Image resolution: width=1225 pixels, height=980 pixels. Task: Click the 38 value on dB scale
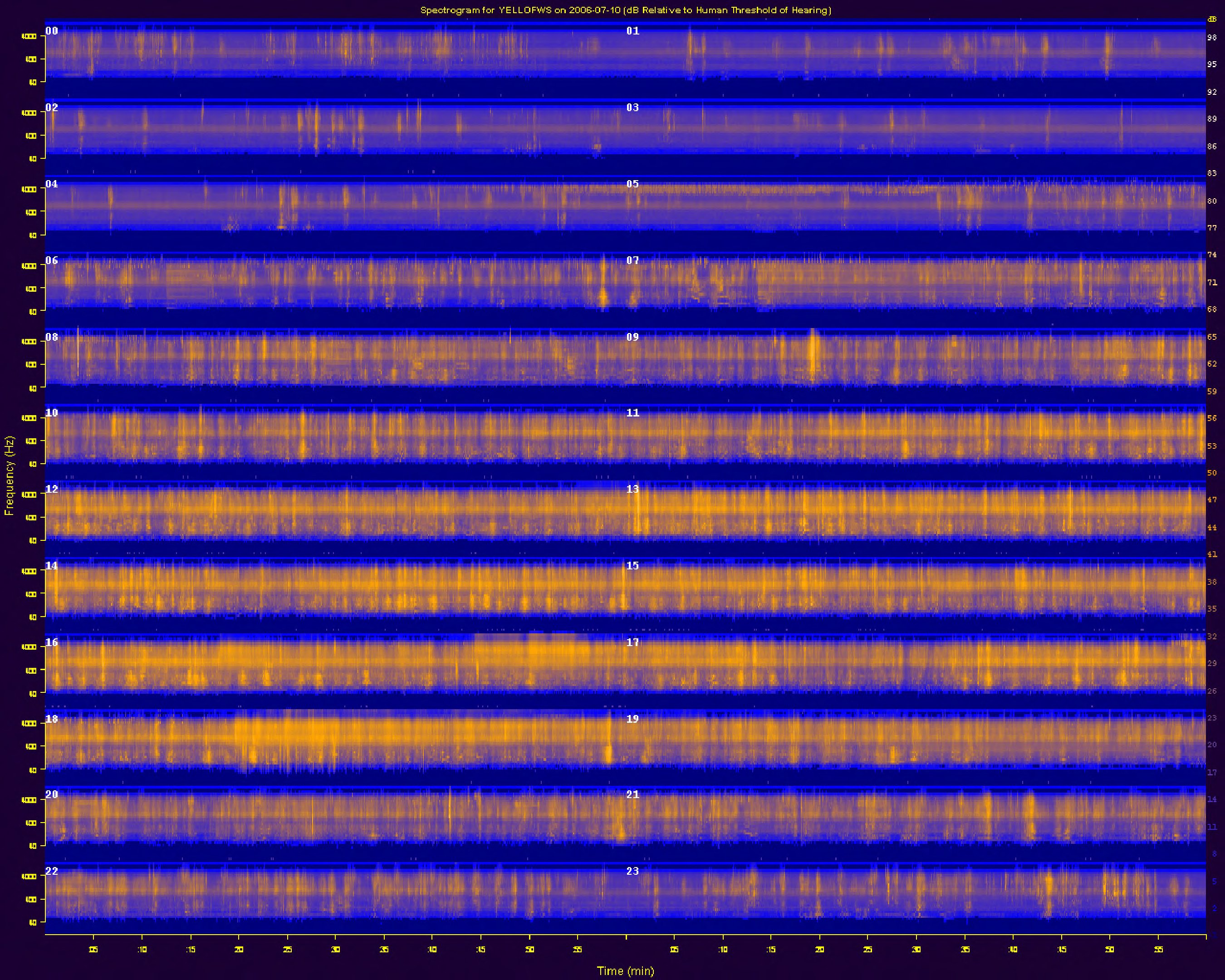point(1212,582)
